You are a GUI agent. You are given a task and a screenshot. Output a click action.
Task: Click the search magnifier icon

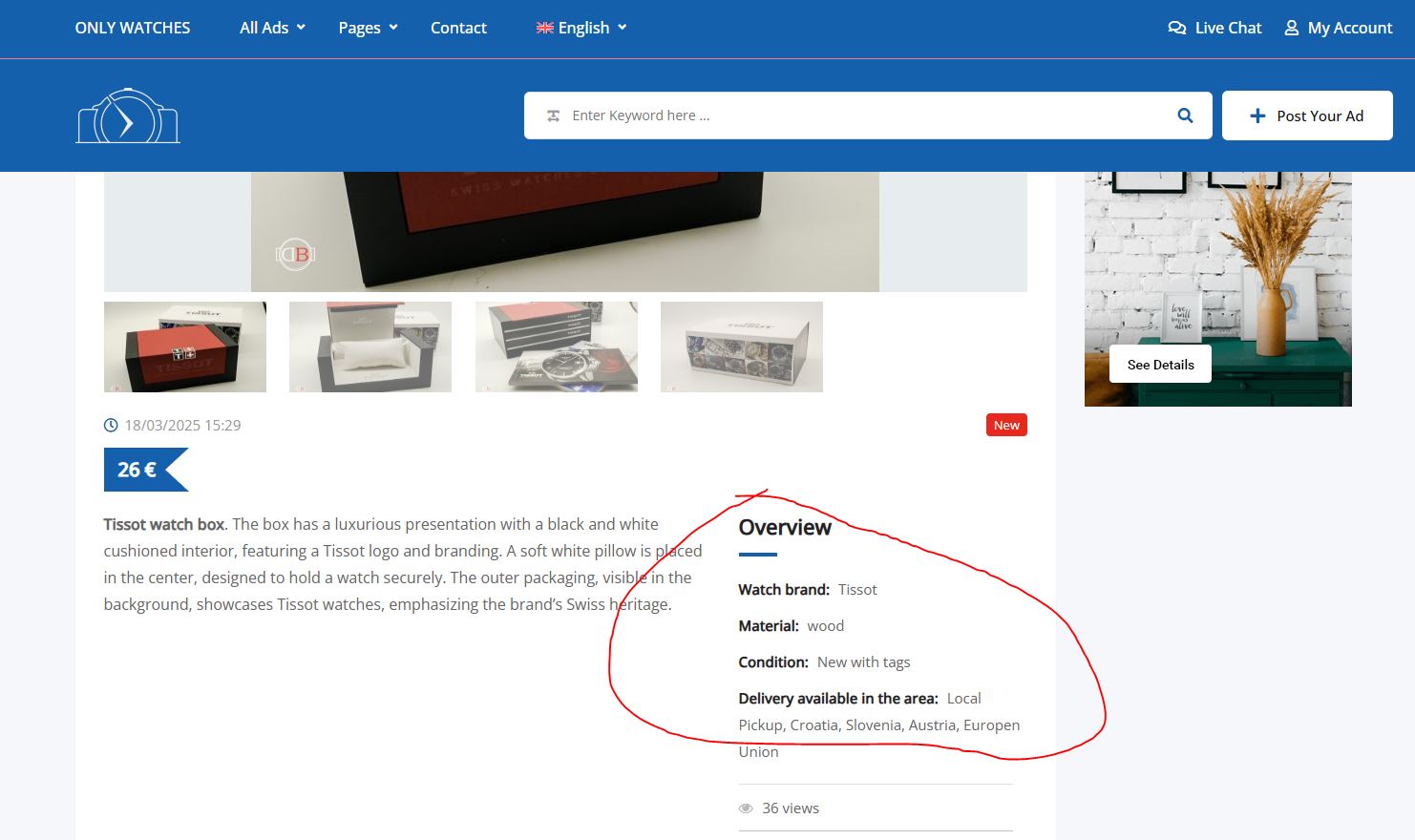[x=1185, y=115]
